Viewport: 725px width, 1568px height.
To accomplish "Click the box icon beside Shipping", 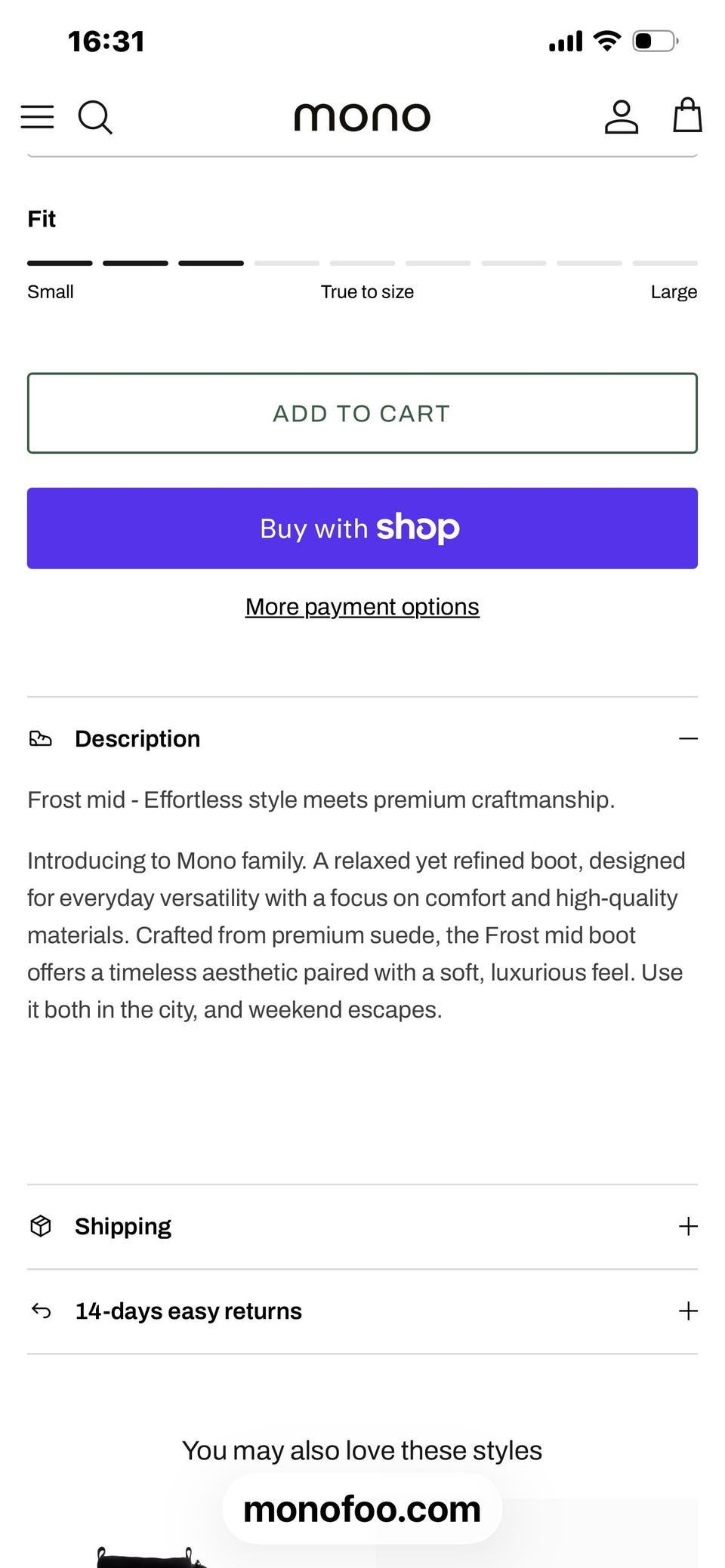I will pyautogui.click(x=41, y=1226).
